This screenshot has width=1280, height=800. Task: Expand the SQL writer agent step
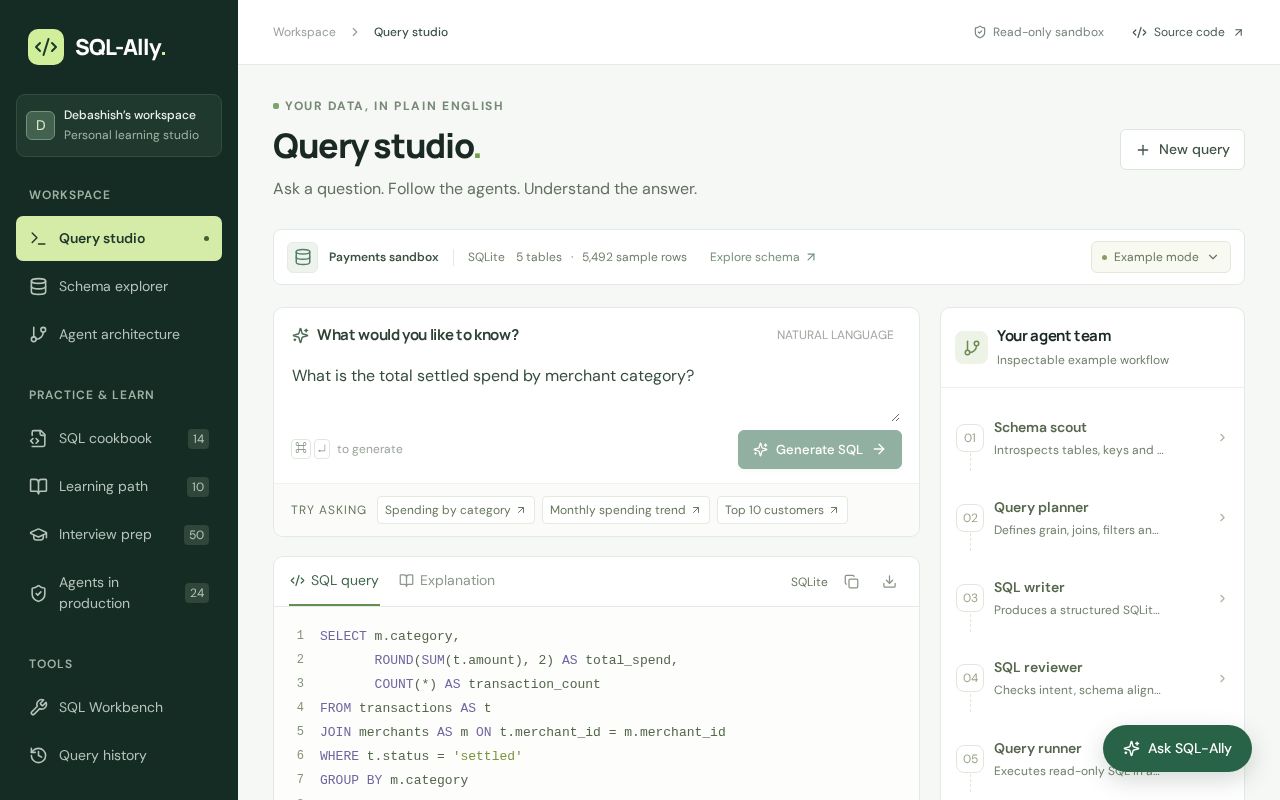tap(1092, 598)
